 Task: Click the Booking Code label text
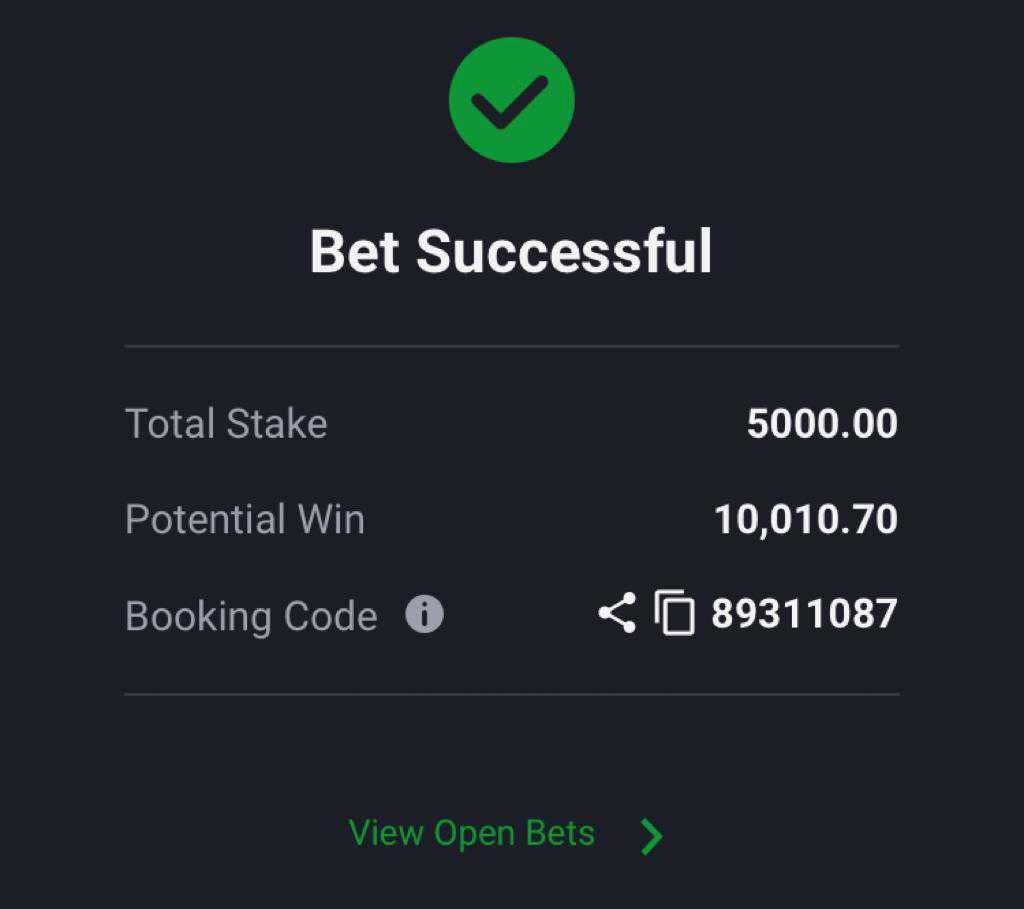251,616
